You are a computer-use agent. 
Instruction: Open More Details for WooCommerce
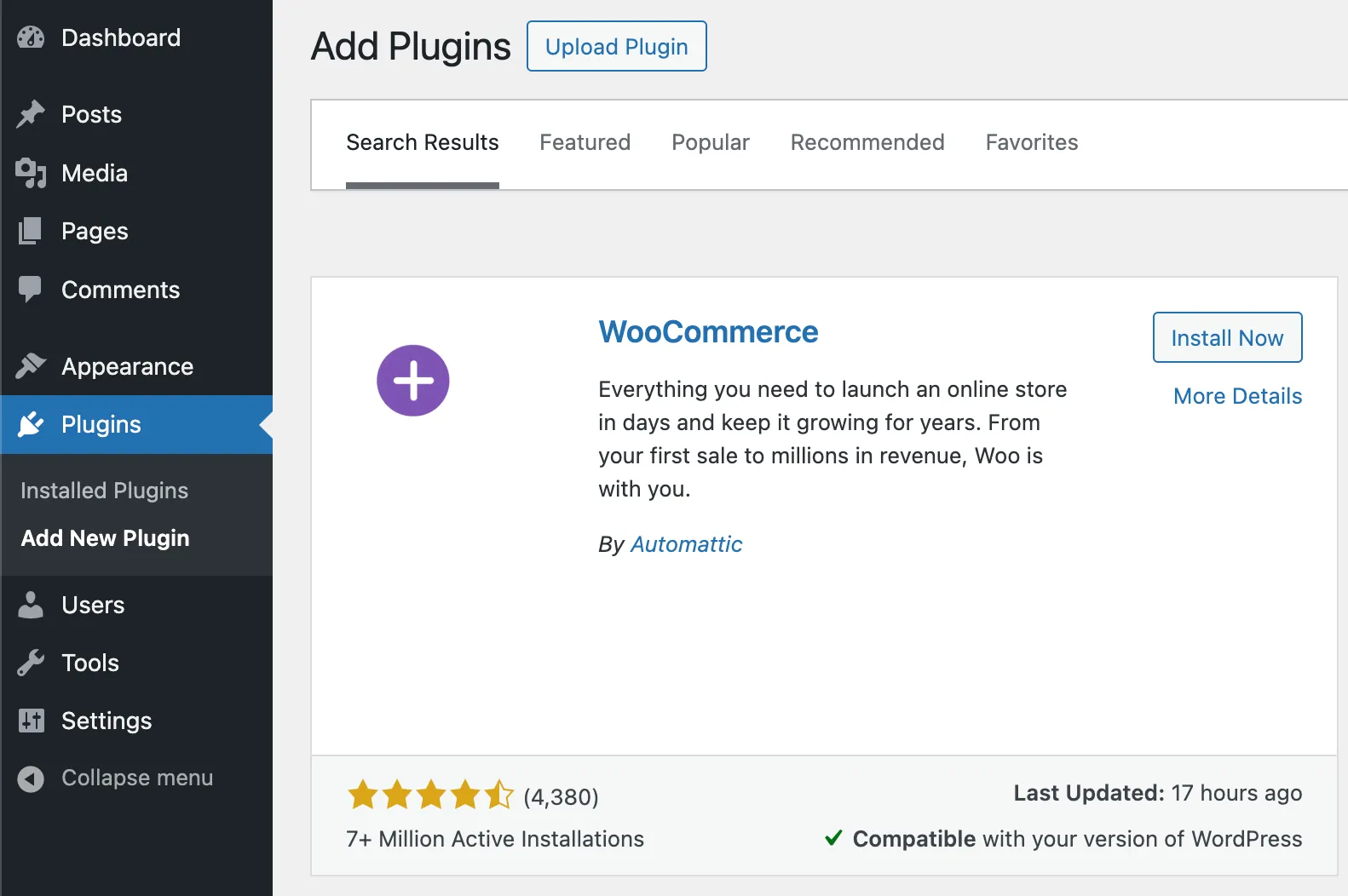(x=1237, y=395)
